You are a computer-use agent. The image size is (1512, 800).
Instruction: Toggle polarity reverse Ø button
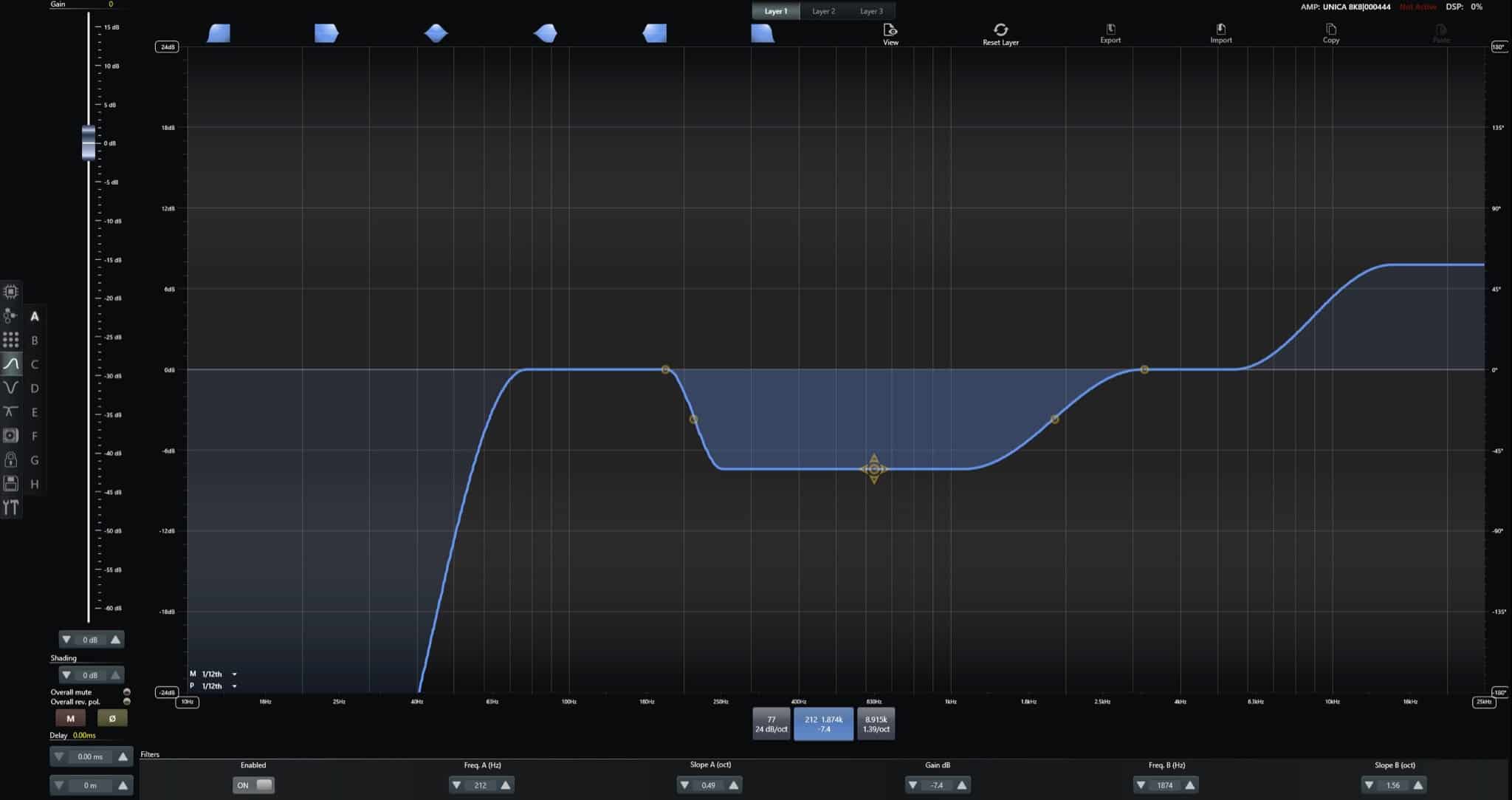(x=112, y=718)
